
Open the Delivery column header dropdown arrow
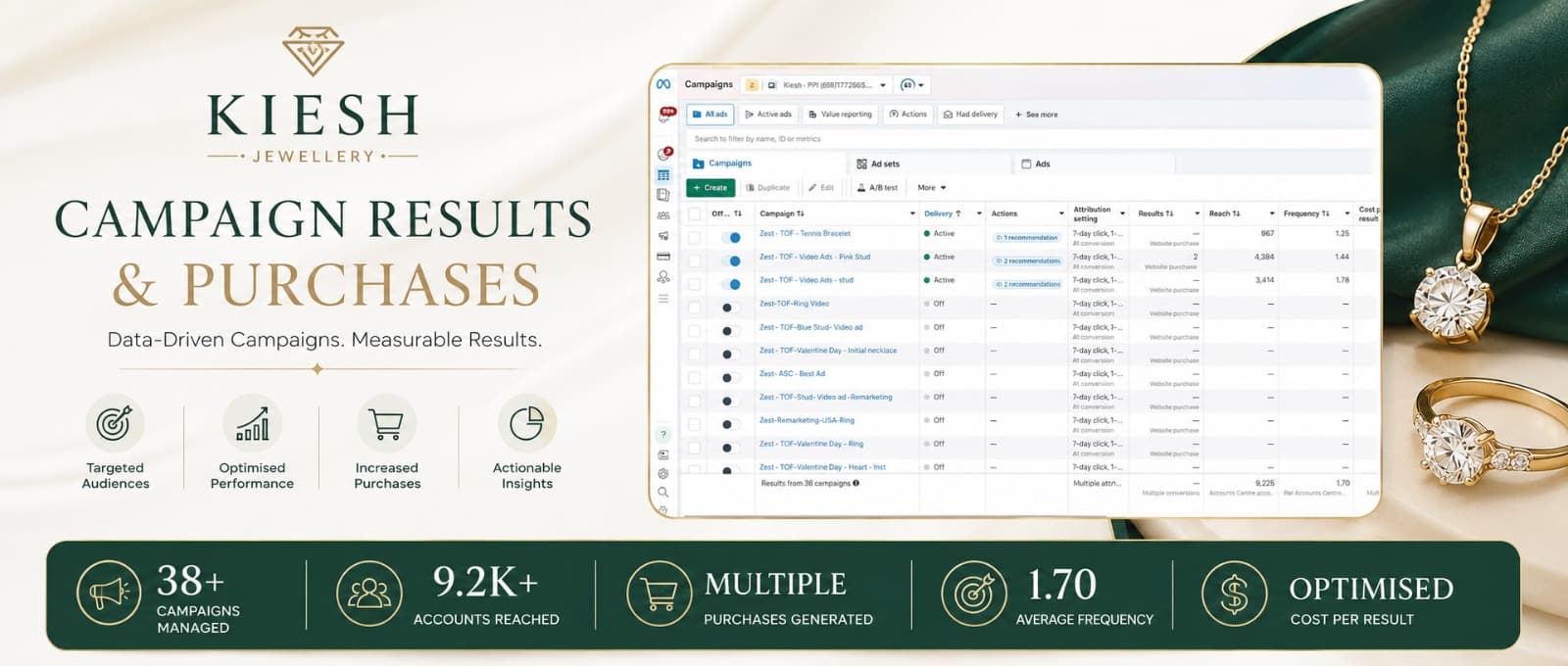979,214
